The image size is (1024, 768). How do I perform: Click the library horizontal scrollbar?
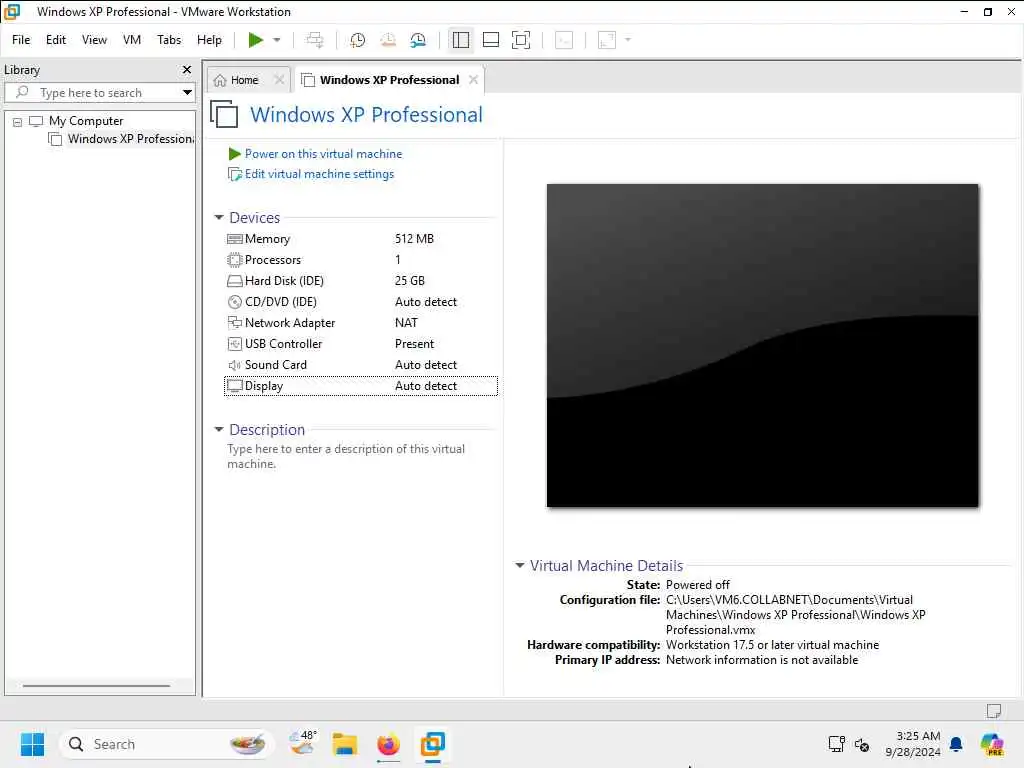point(96,686)
